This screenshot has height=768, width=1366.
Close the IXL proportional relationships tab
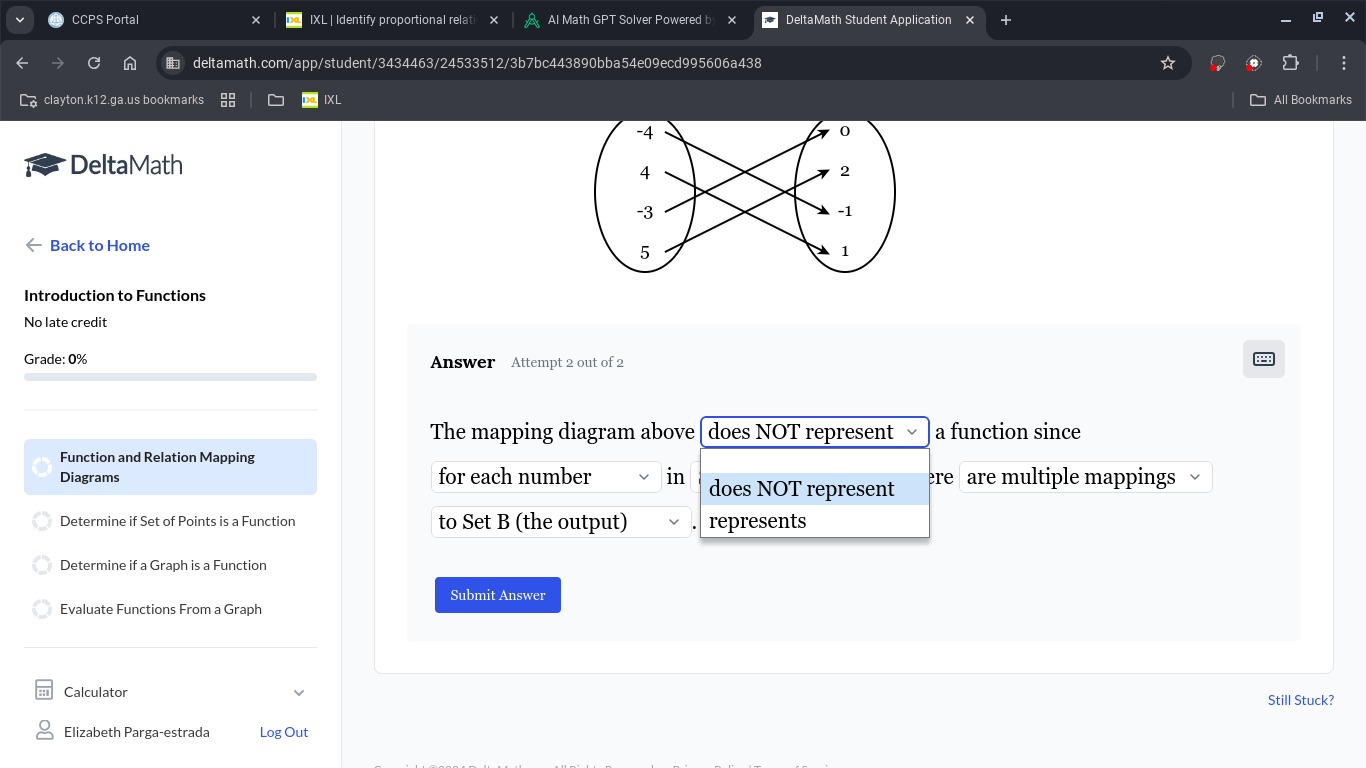click(x=494, y=20)
